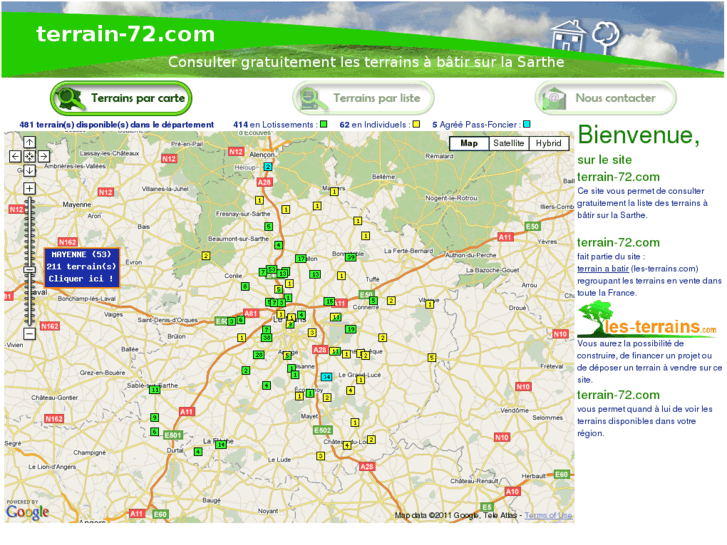Image resolution: width=727 pixels, height=545 pixels.
Task: Zoom out the map with minus
Action: [29, 333]
